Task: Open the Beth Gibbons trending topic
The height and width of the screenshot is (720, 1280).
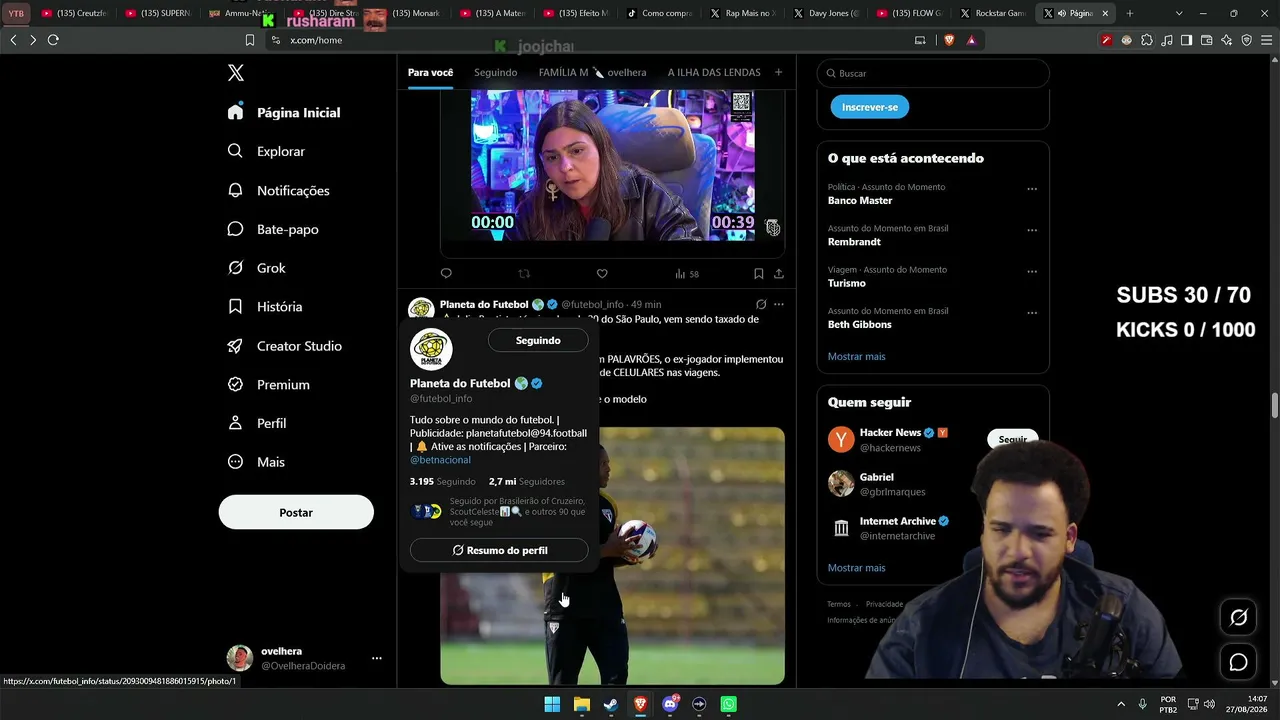Action: pyautogui.click(x=860, y=324)
